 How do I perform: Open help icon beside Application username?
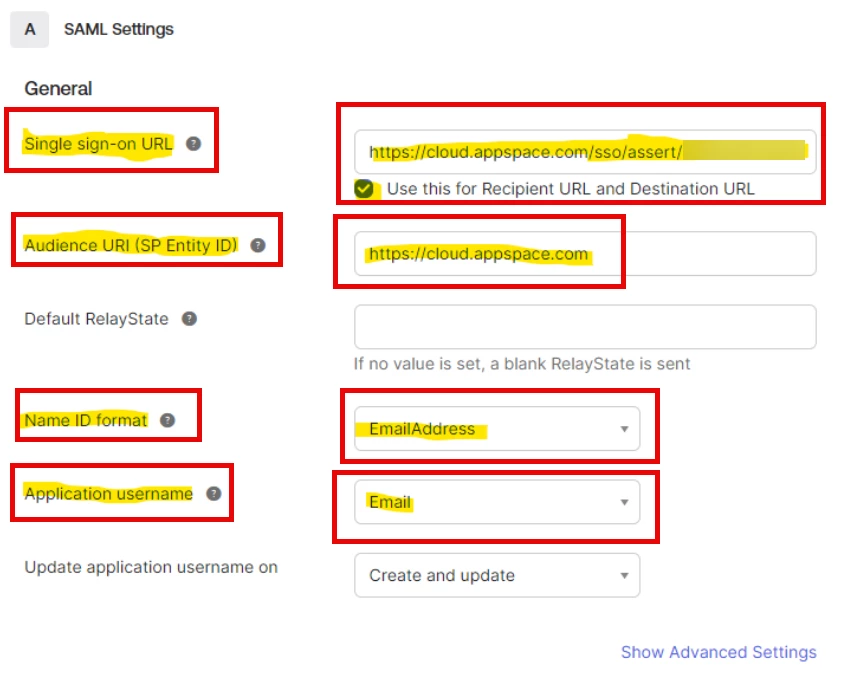coord(214,494)
